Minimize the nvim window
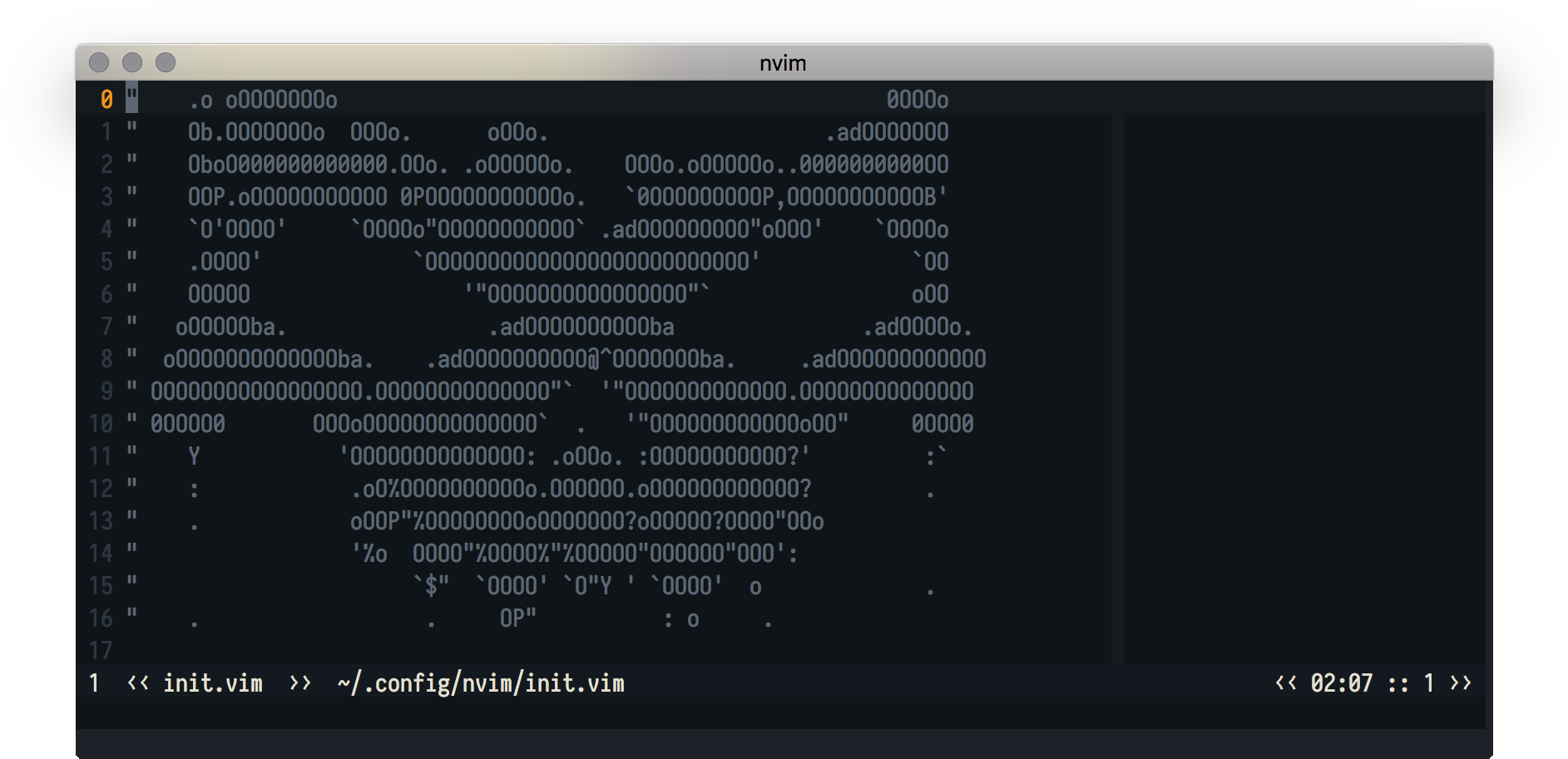Image resolution: width=1568 pixels, height=759 pixels. 132,62
